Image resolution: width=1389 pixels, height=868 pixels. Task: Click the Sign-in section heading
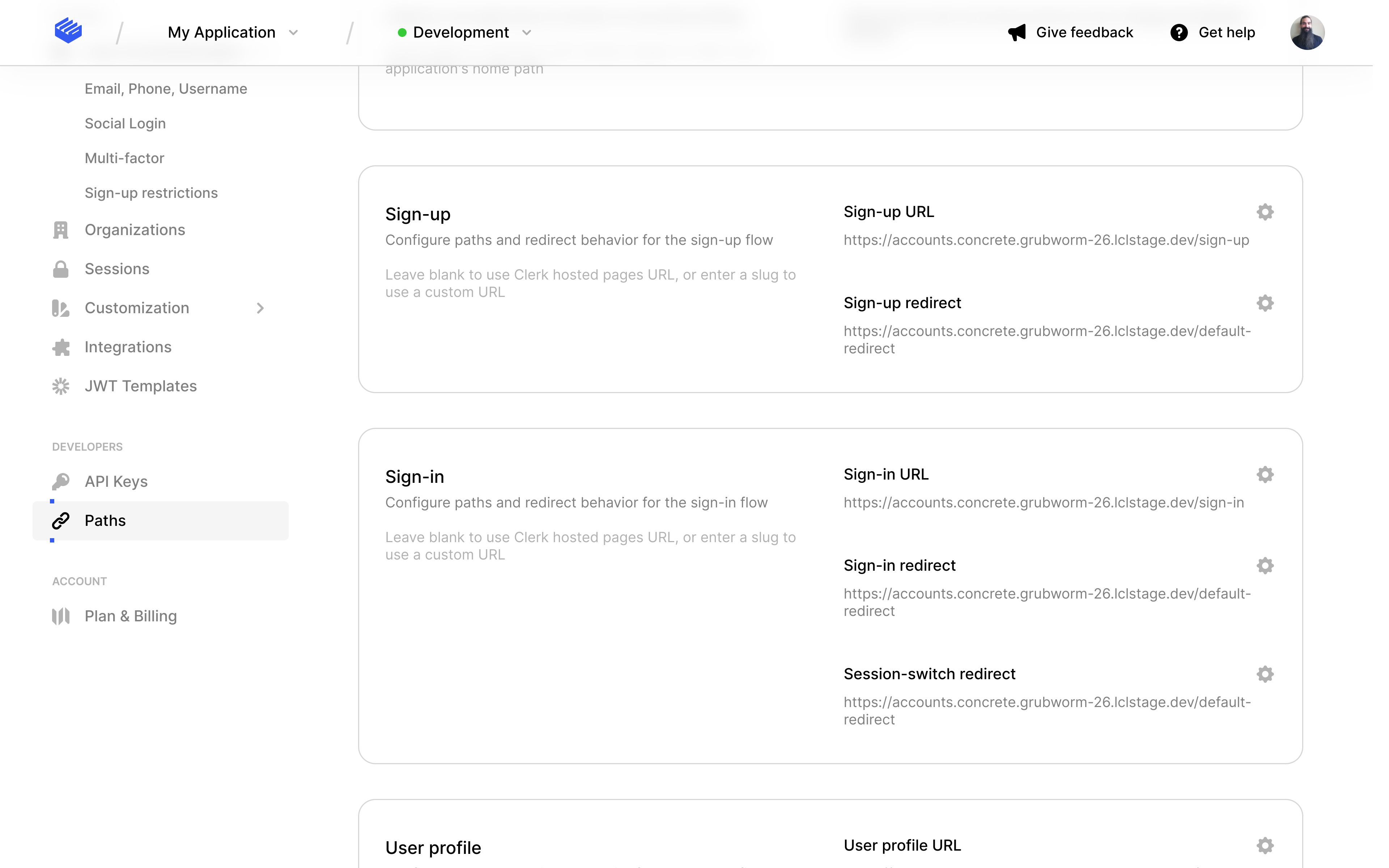coord(415,476)
